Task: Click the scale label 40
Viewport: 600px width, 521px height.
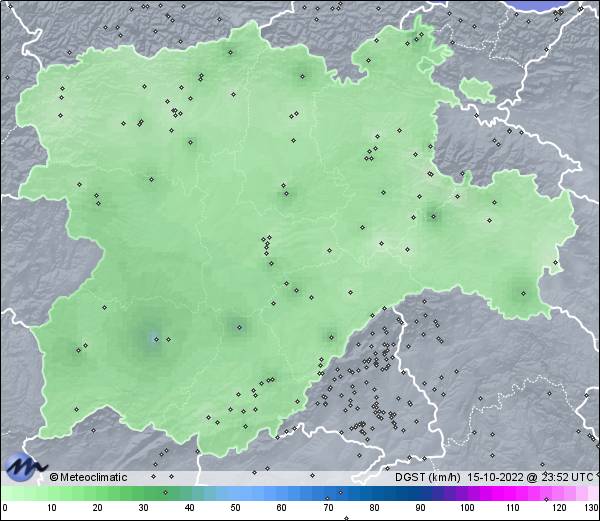Action: click(x=190, y=508)
